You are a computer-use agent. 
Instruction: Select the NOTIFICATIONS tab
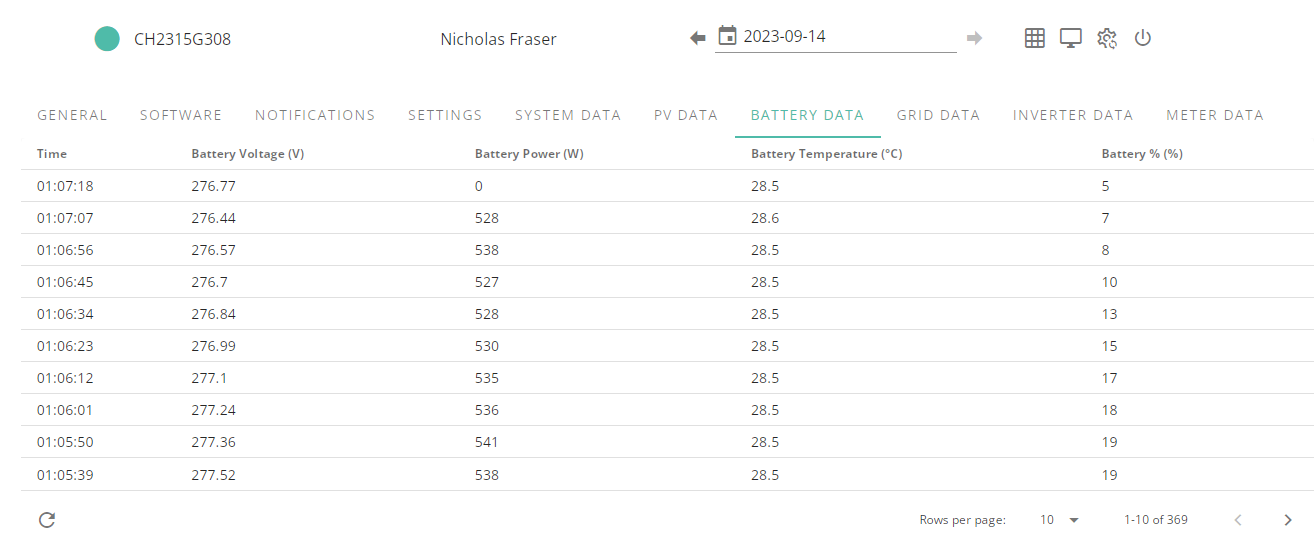315,115
